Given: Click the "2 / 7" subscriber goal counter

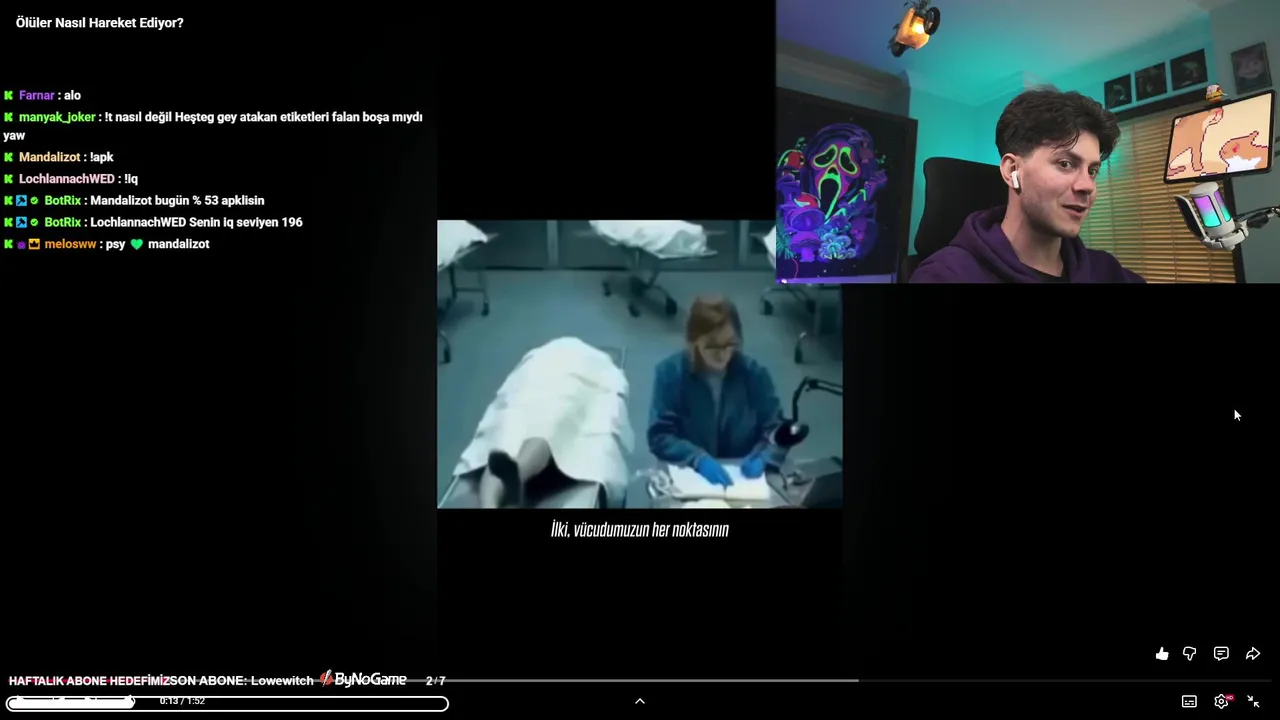Looking at the screenshot, I should click(436, 681).
